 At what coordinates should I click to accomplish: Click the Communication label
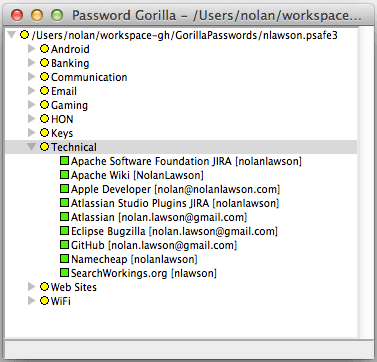click(x=89, y=77)
